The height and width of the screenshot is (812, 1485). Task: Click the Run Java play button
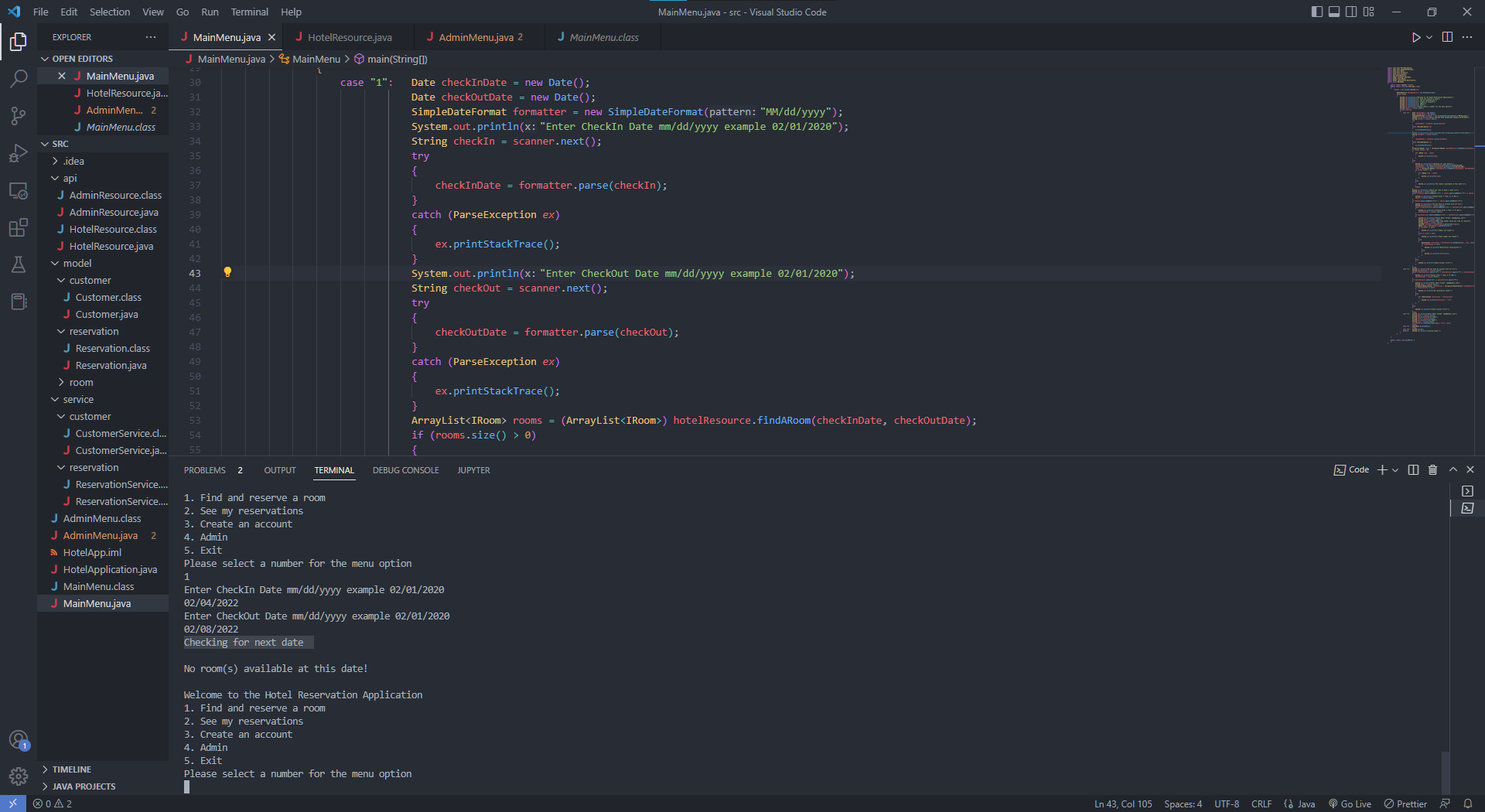tap(1415, 37)
